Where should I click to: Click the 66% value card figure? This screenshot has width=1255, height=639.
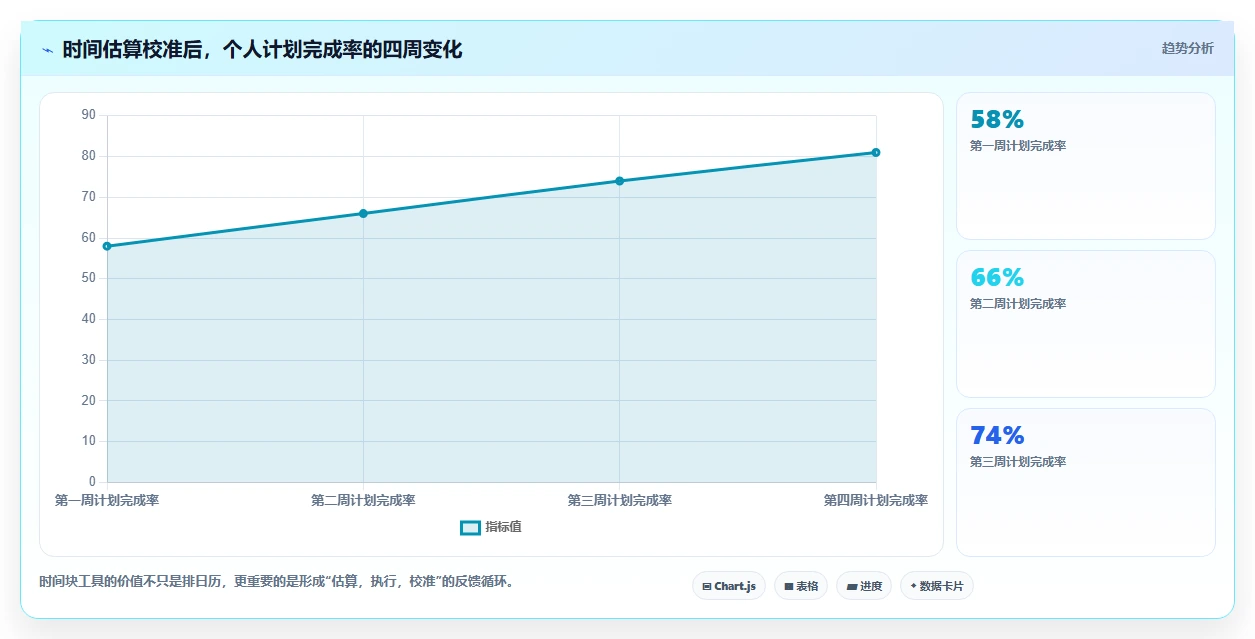coord(997,278)
